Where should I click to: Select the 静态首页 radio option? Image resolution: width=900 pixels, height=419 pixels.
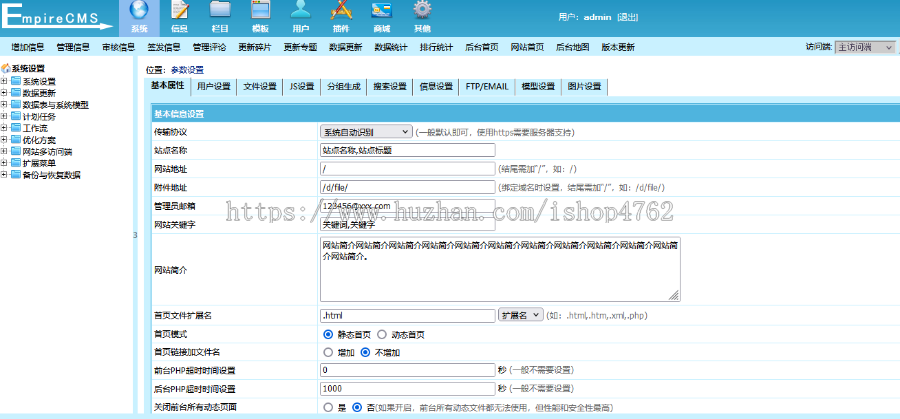pos(328,334)
